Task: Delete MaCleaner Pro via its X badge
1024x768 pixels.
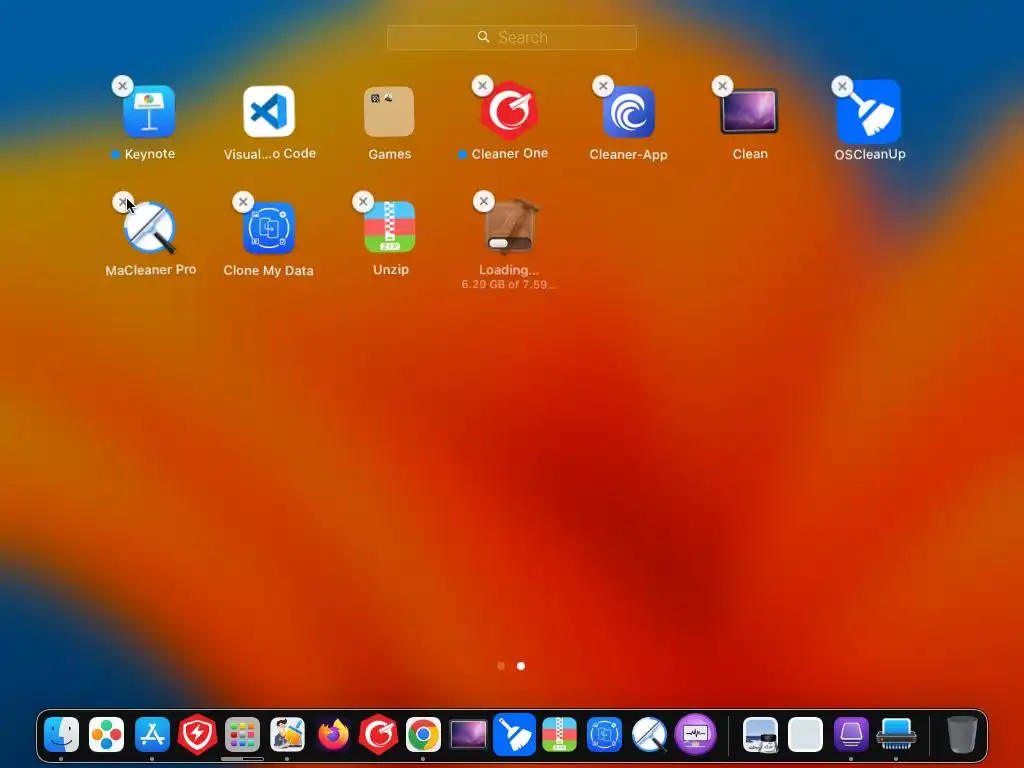Action: pyautogui.click(x=122, y=202)
